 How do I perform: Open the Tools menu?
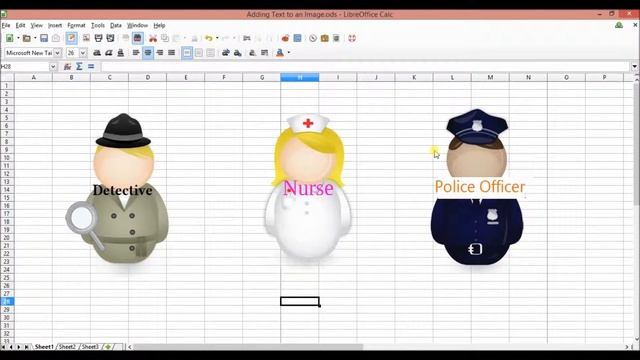point(98,25)
